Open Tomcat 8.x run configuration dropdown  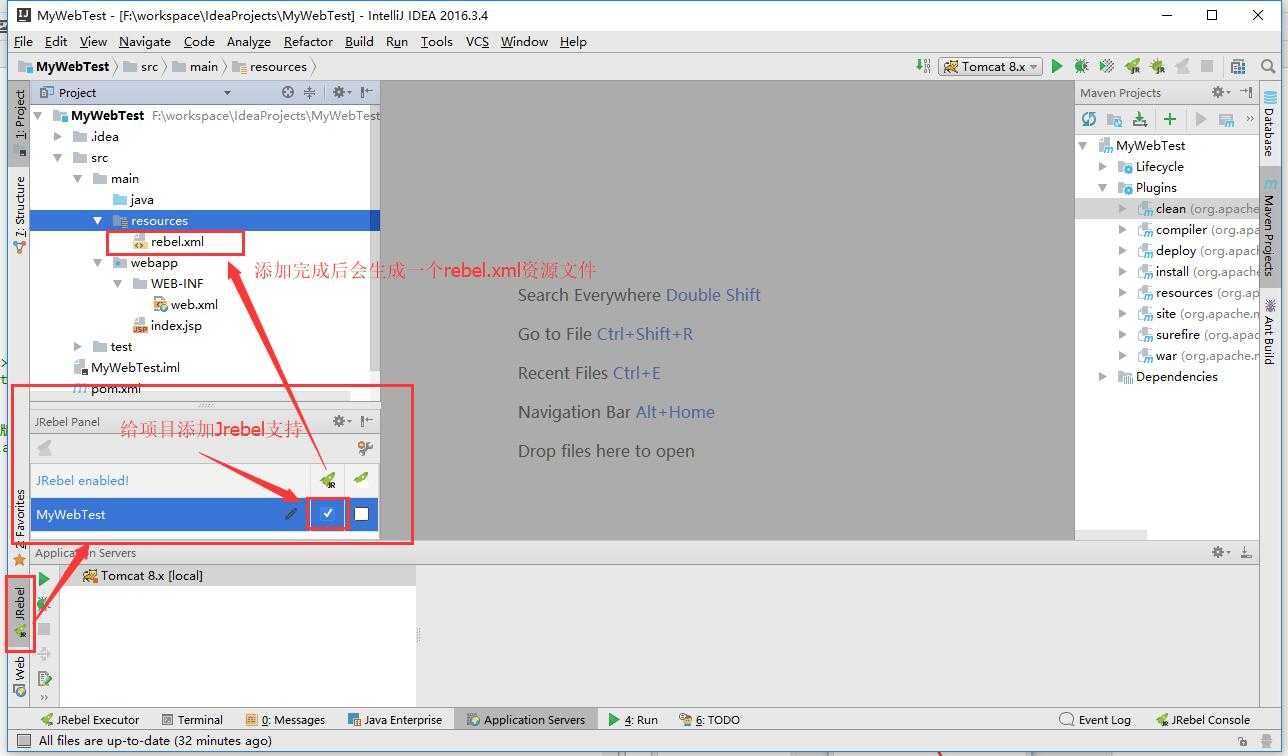click(x=990, y=66)
